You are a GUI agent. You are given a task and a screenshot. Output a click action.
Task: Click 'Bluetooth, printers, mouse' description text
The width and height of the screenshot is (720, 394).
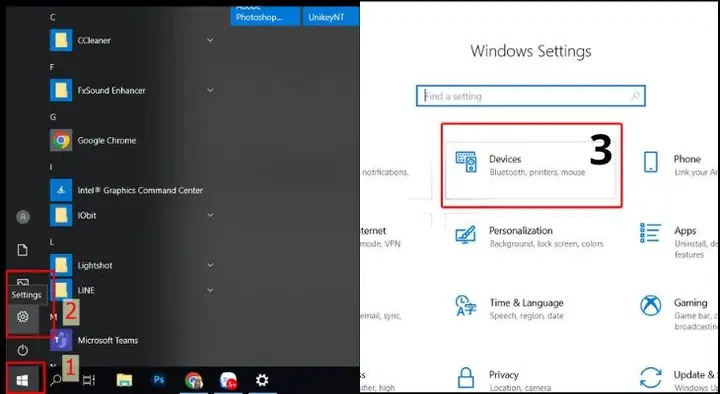coord(537,172)
